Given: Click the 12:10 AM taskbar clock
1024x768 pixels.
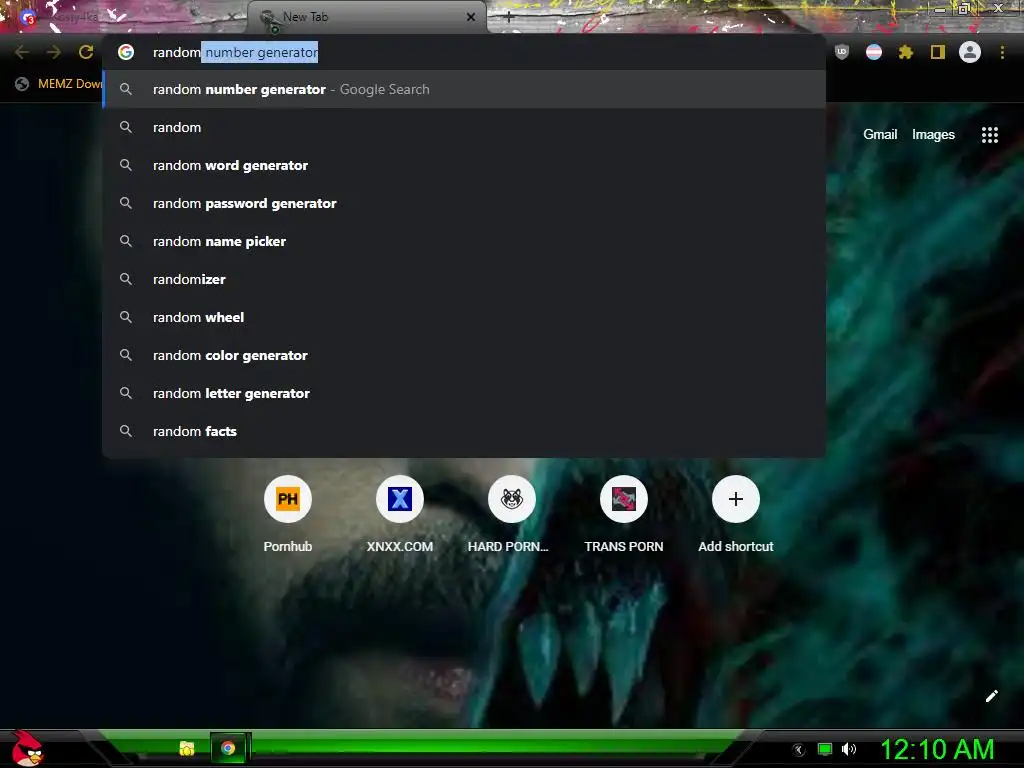Looking at the screenshot, I should tap(937, 749).
